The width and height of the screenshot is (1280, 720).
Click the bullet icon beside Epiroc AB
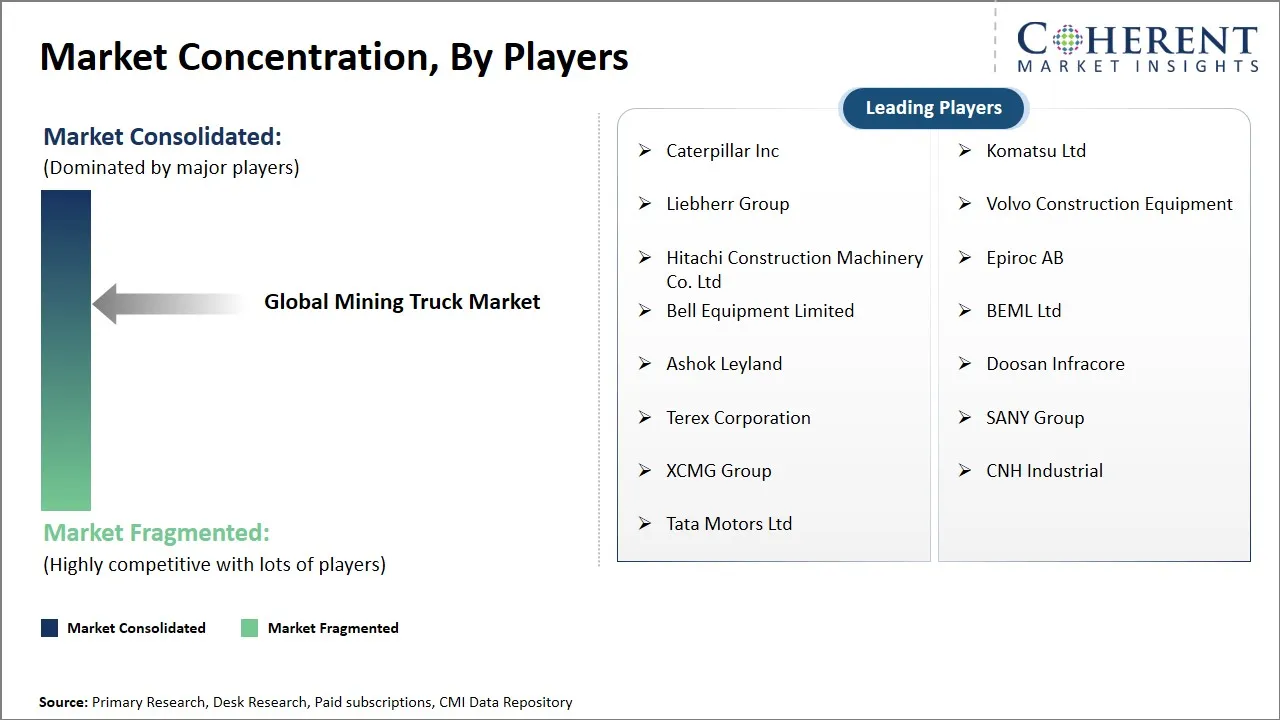click(965, 258)
